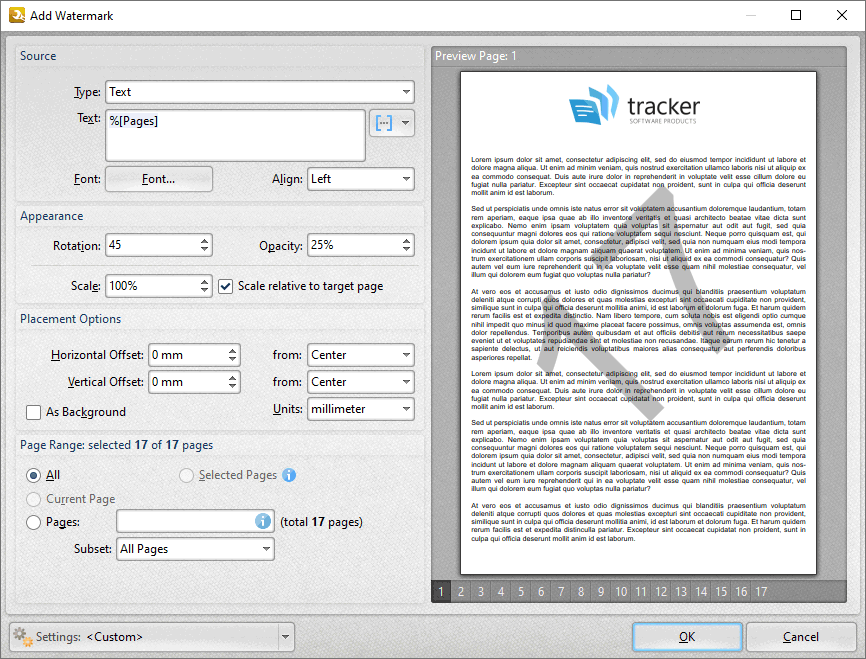Select the Pages radio button
This screenshot has height=659, width=866.
[33, 521]
